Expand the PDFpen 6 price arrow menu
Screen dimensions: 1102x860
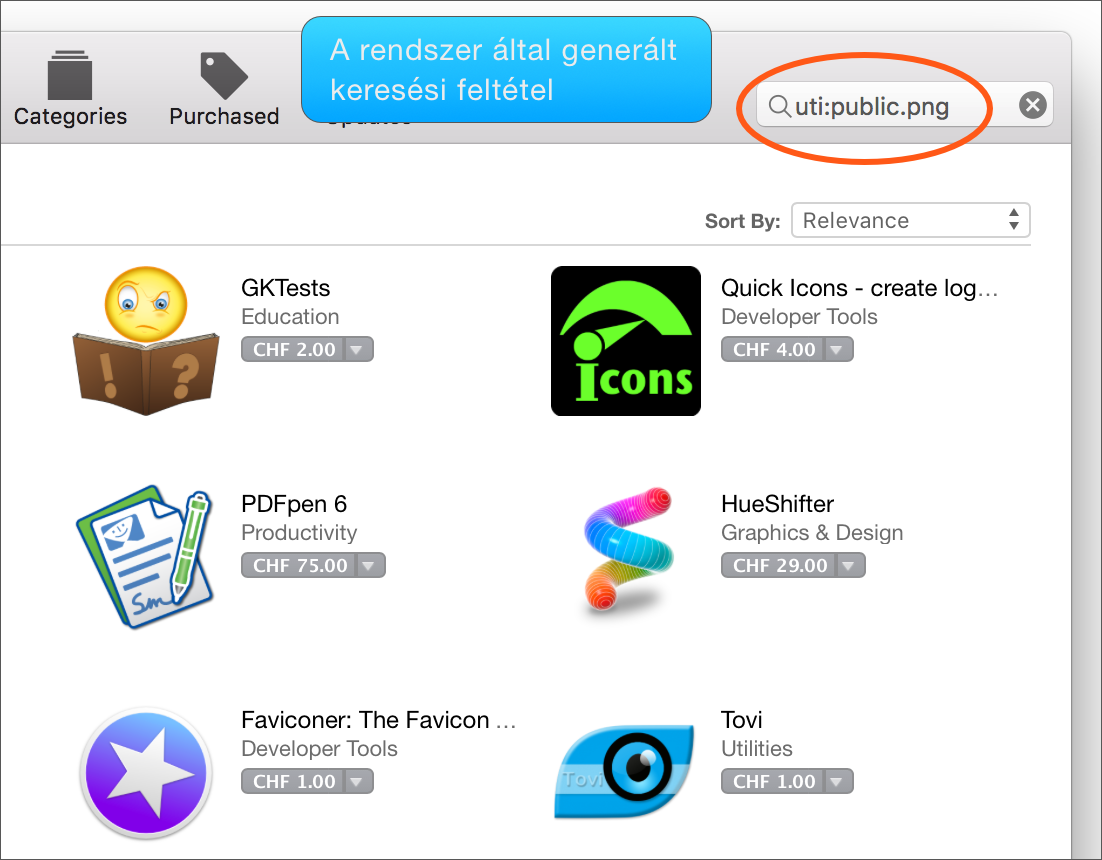pyautogui.click(x=370, y=565)
